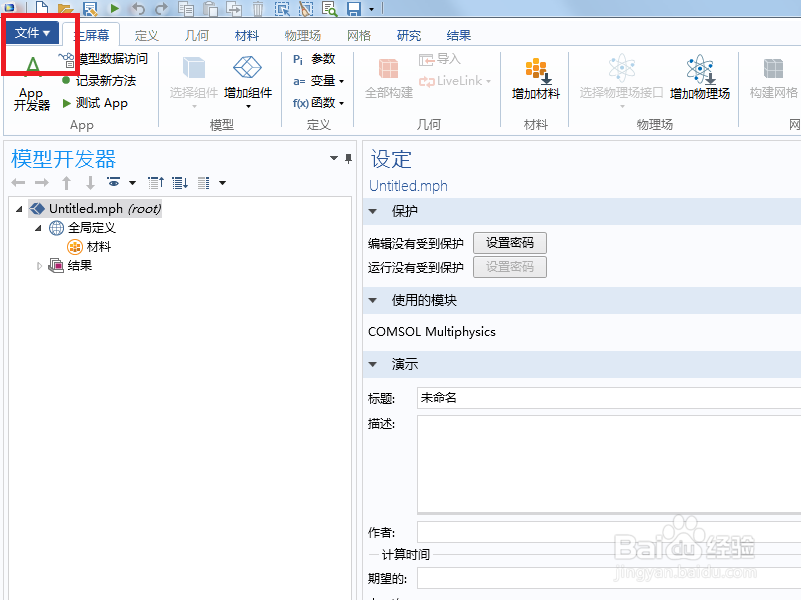
Task: Open the 文件 menu
Action: click(x=33, y=32)
